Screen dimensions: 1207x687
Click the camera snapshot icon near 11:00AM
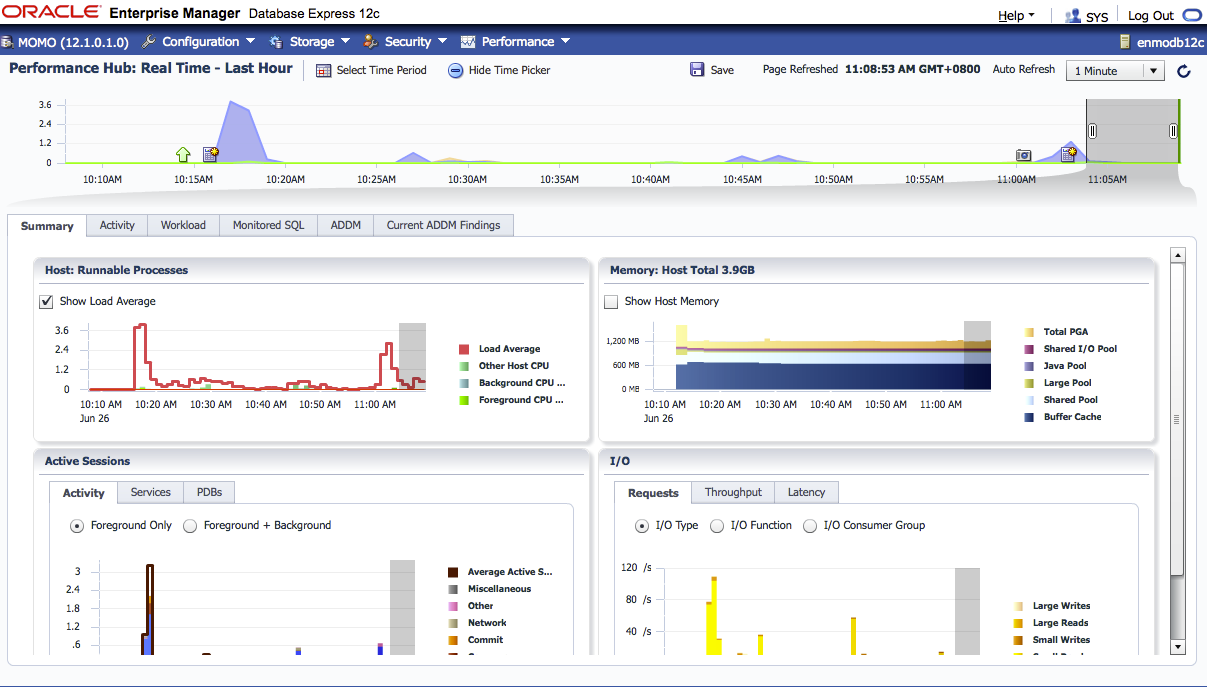1023,155
